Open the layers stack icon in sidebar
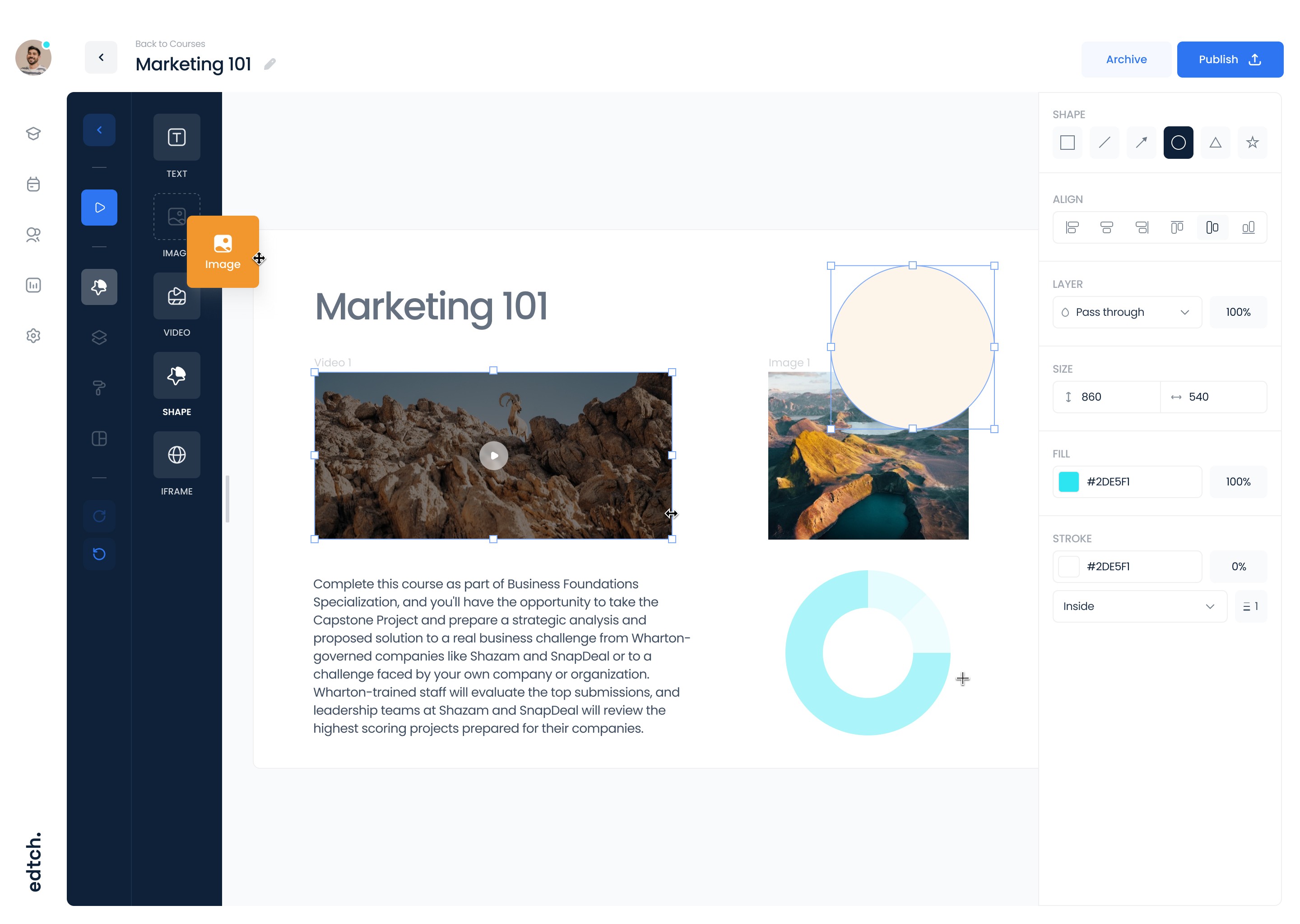Image resolution: width=1300 pixels, height=924 pixels. [x=99, y=337]
